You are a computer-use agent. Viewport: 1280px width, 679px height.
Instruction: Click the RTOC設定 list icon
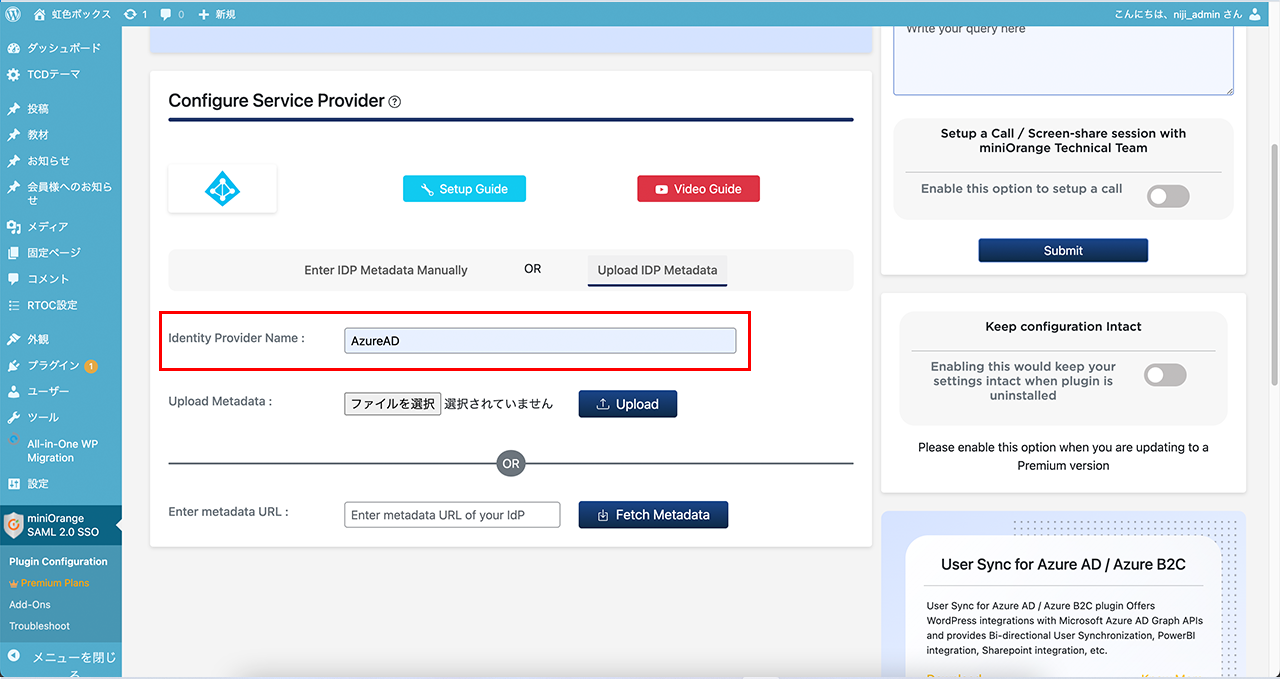coord(13,305)
